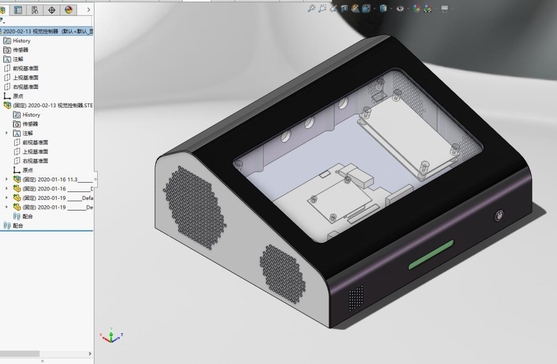Select 右视基准面 plane nested in the .STE component
The height and width of the screenshot is (364, 557).
click(x=31, y=161)
